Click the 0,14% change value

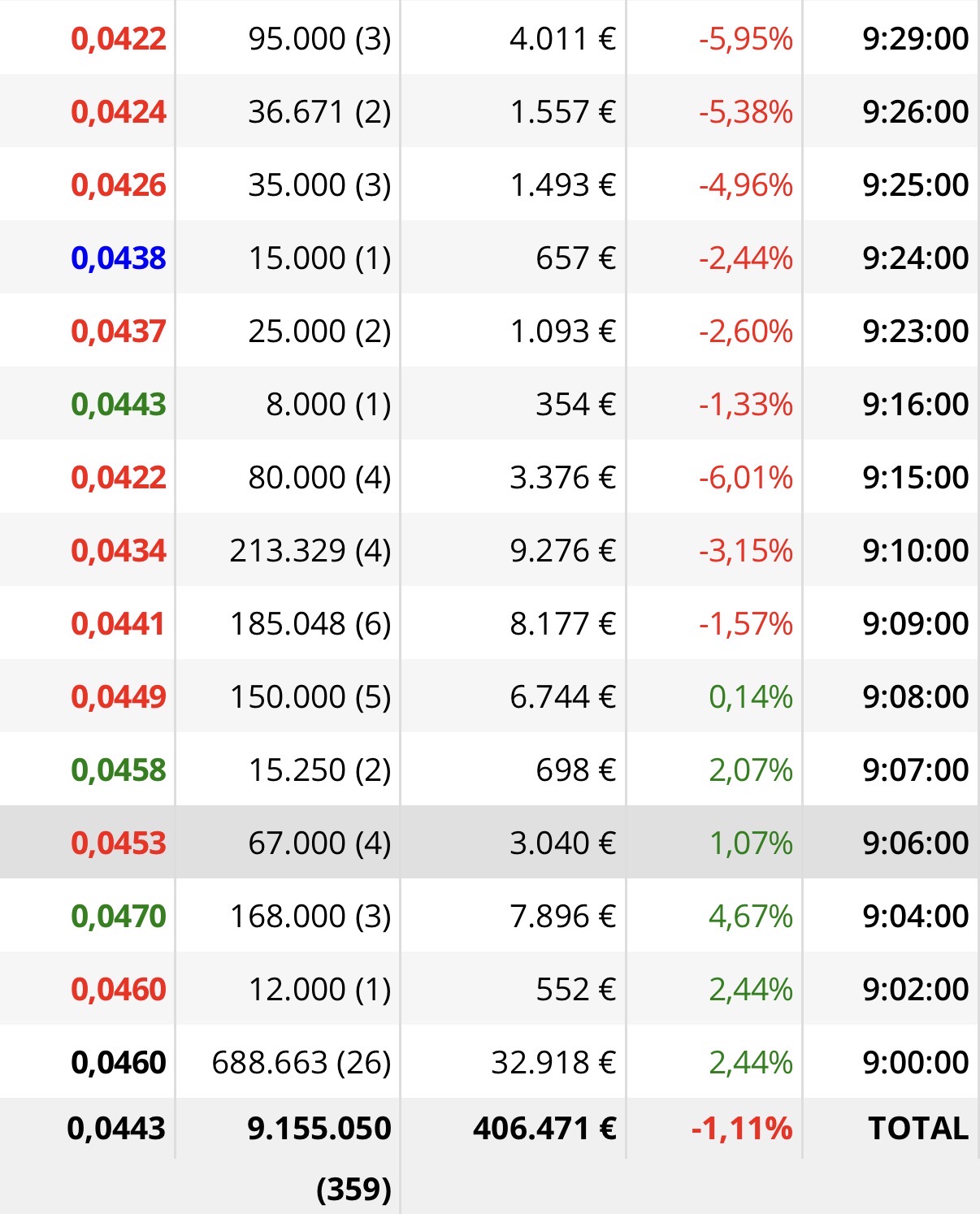pyautogui.click(x=751, y=697)
